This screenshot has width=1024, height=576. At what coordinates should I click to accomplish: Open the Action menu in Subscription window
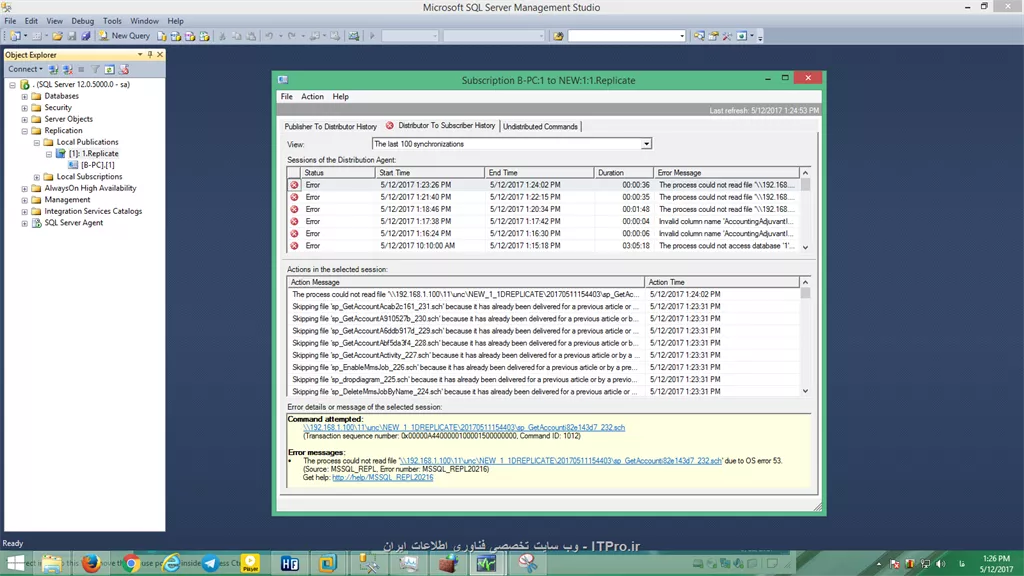pos(312,97)
